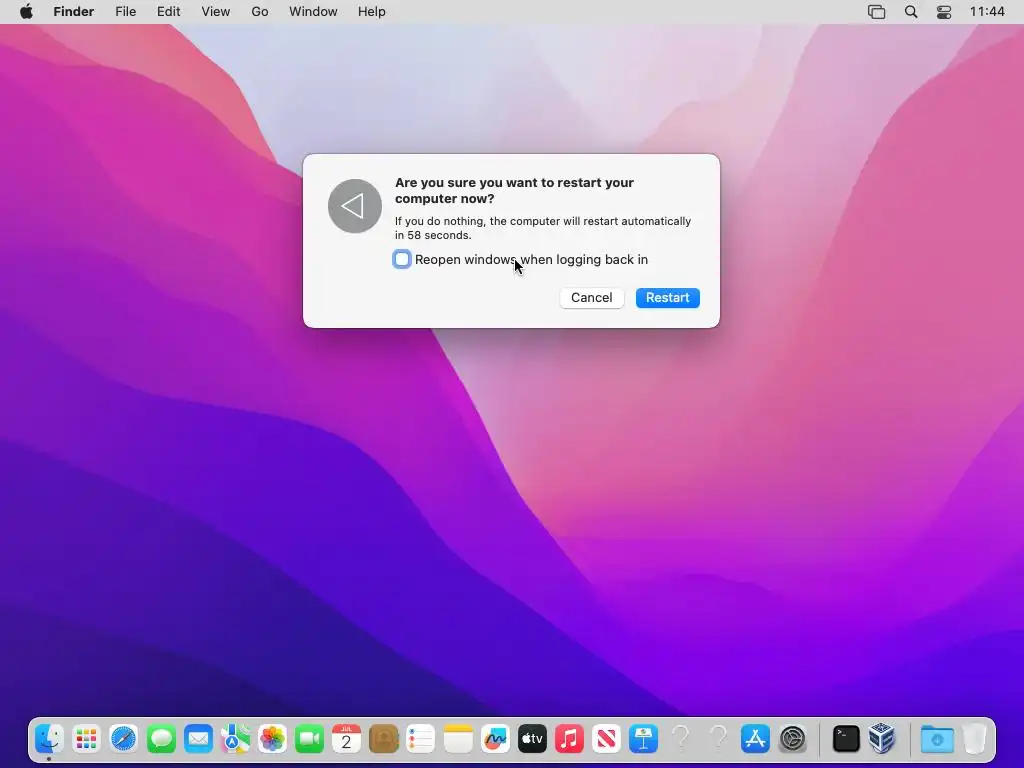The image size is (1024, 768).
Task: Open the Contacts app in Dock
Action: click(384, 739)
